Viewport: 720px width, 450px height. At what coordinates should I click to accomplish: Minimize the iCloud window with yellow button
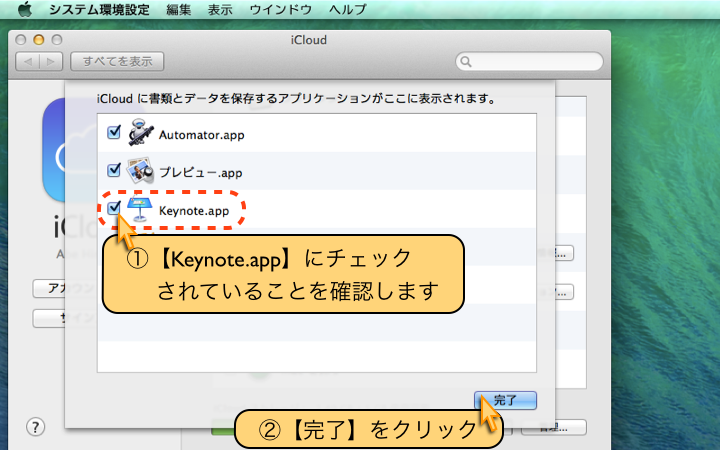39,40
